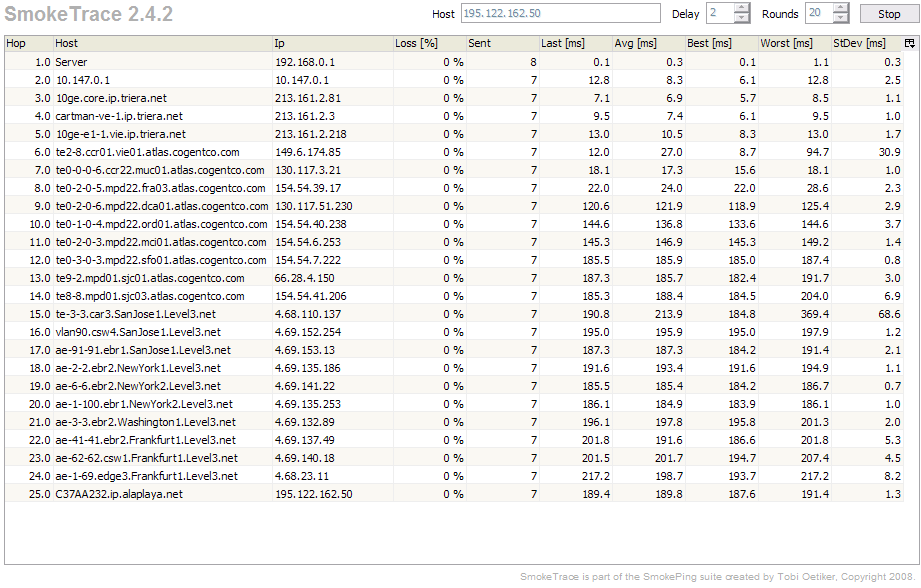Click the Stop button

[889, 14]
